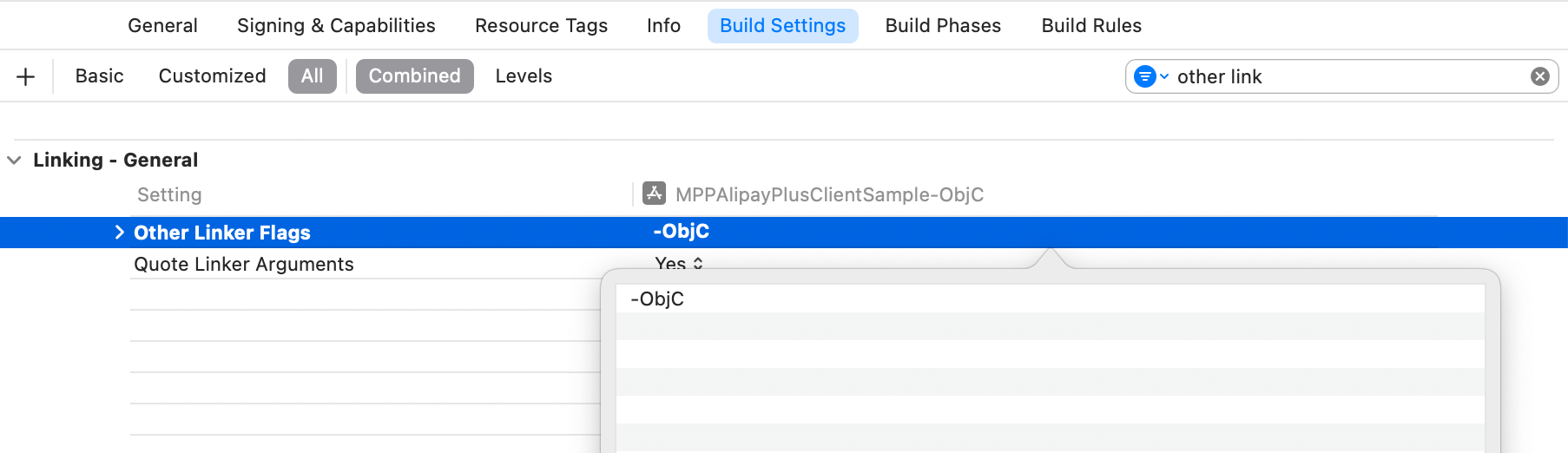This screenshot has width=1568, height=453.
Task: Clear the 'other link' search field
Action: pyautogui.click(x=1539, y=76)
